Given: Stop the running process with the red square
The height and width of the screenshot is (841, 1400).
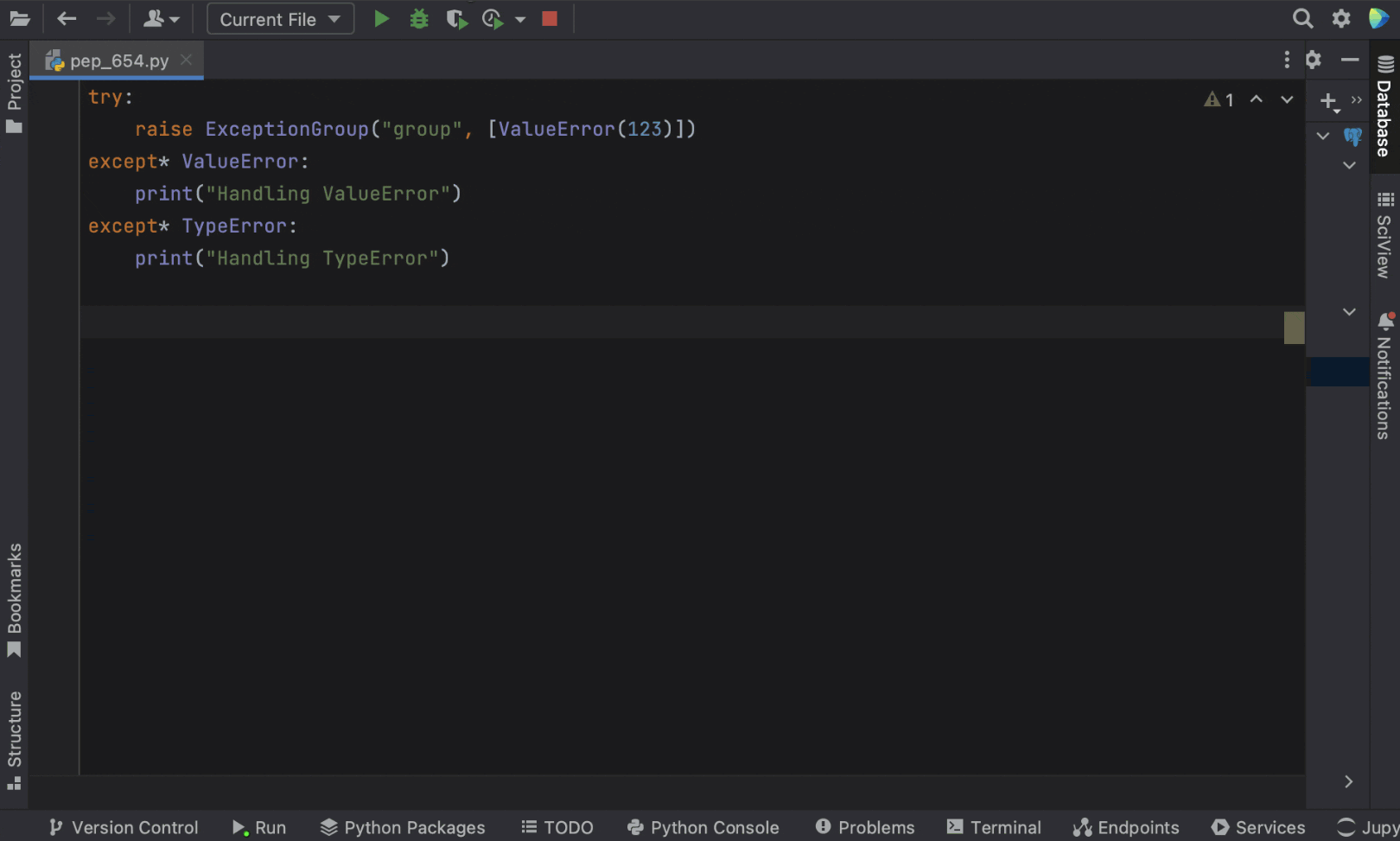Looking at the screenshot, I should [x=549, y=18].
